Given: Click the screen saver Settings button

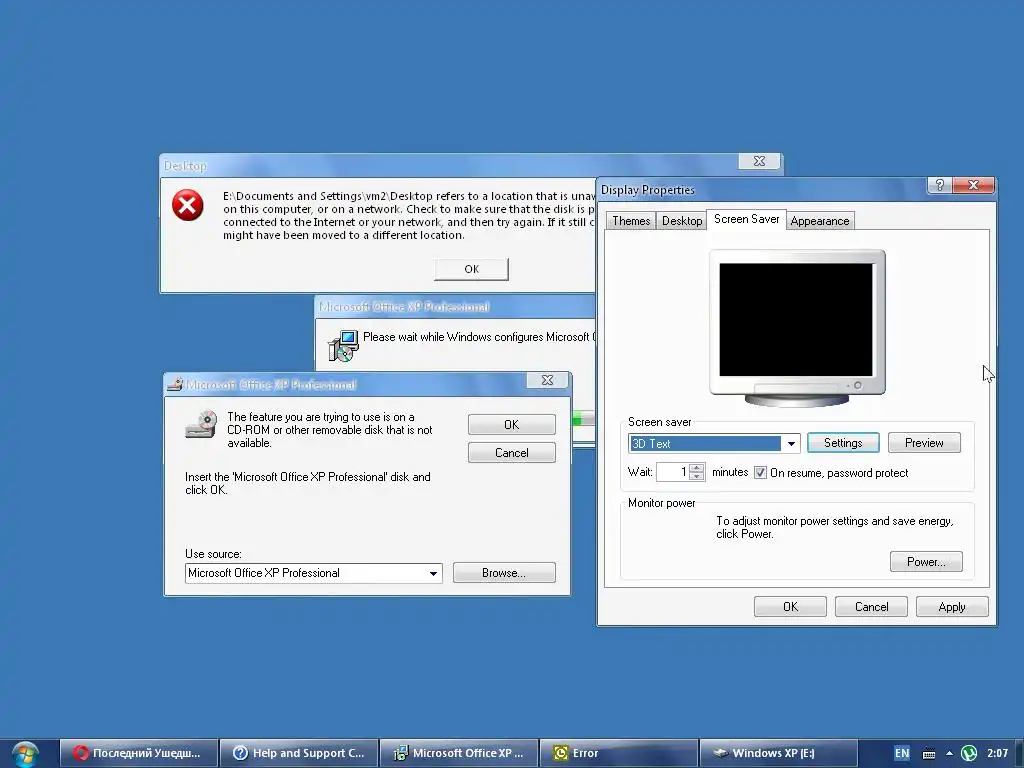Looking at the screenshot, I should 843,443.
